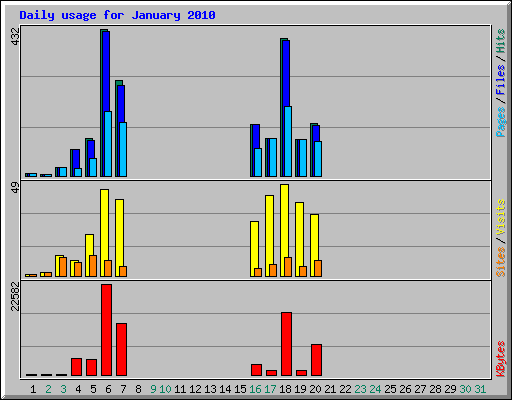
Task: Click the blue 'Files' legend label
Action: coord(500,79)
